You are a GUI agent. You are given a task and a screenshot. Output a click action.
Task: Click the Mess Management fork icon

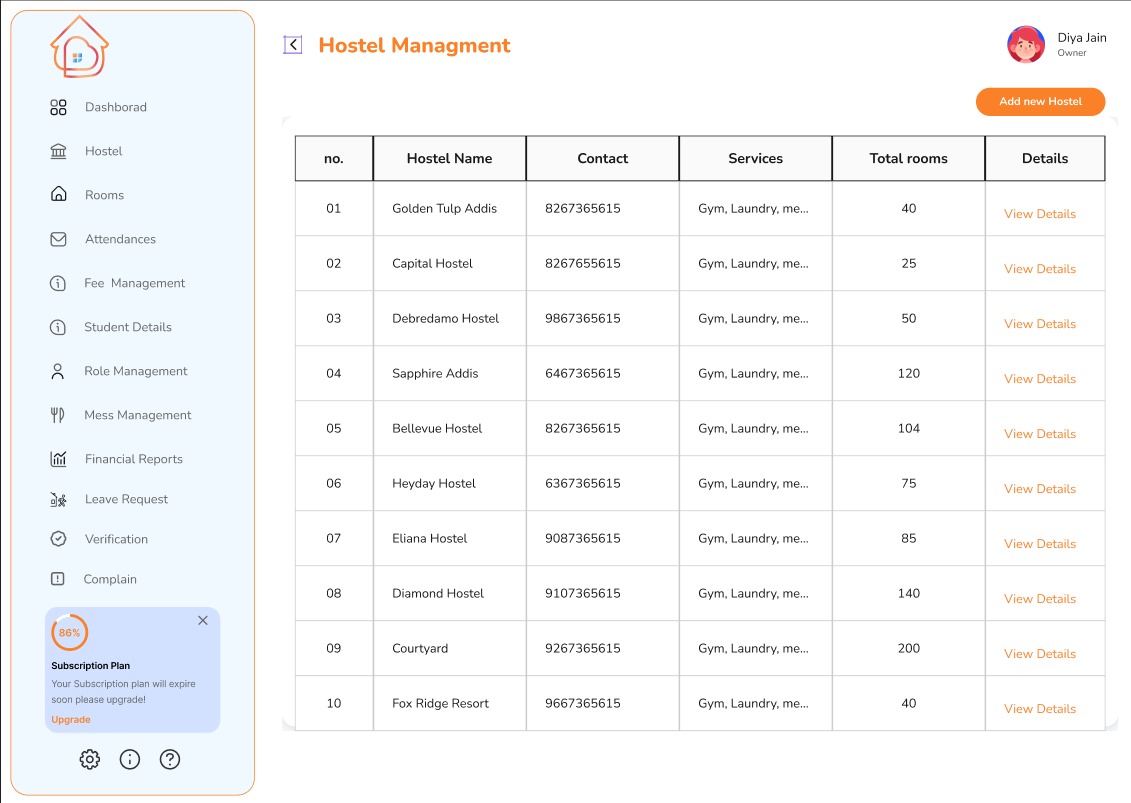[x=58, y=415]
